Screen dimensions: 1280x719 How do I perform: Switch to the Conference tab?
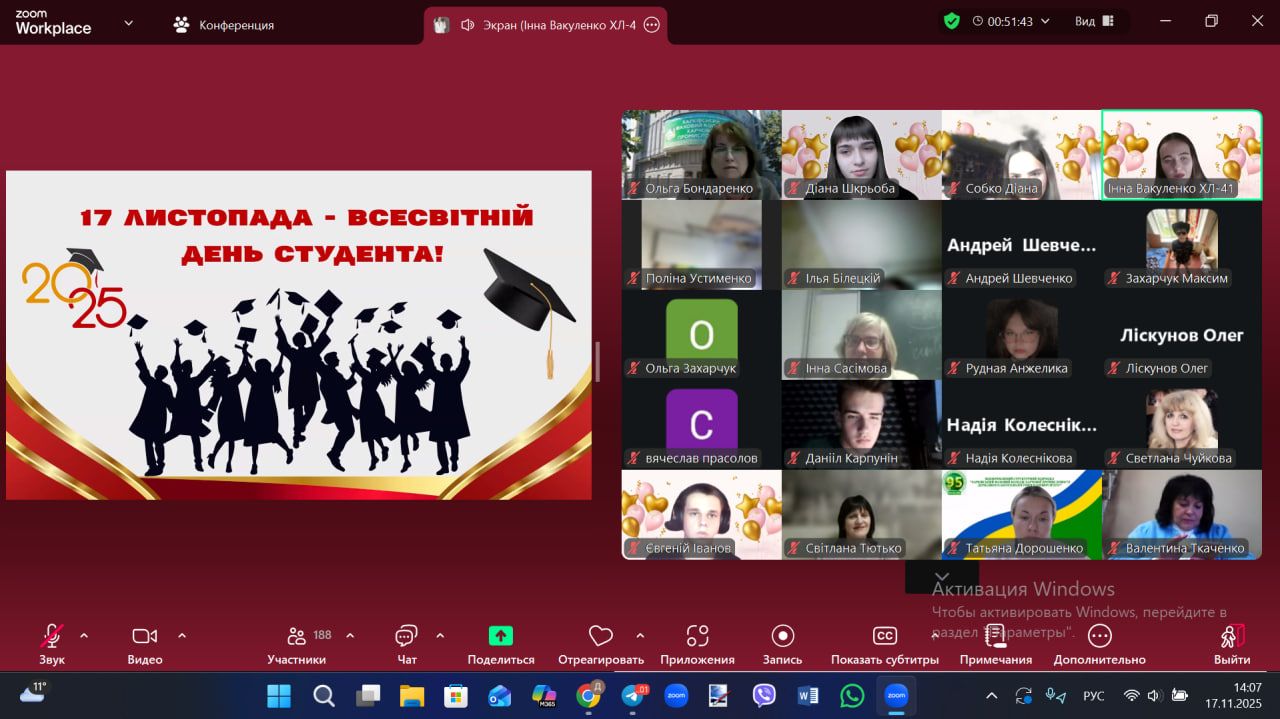[x=224, y=25]
